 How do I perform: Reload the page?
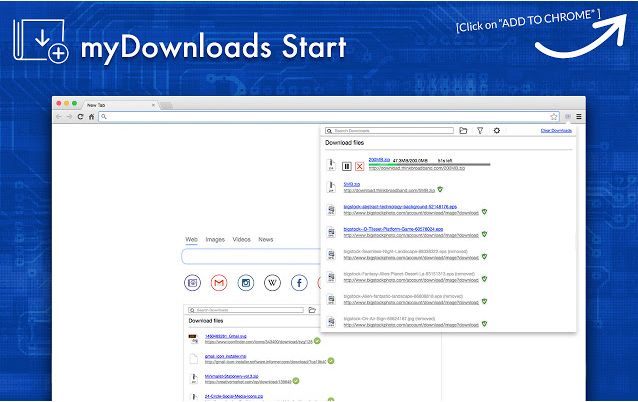(x=80, y=117)
